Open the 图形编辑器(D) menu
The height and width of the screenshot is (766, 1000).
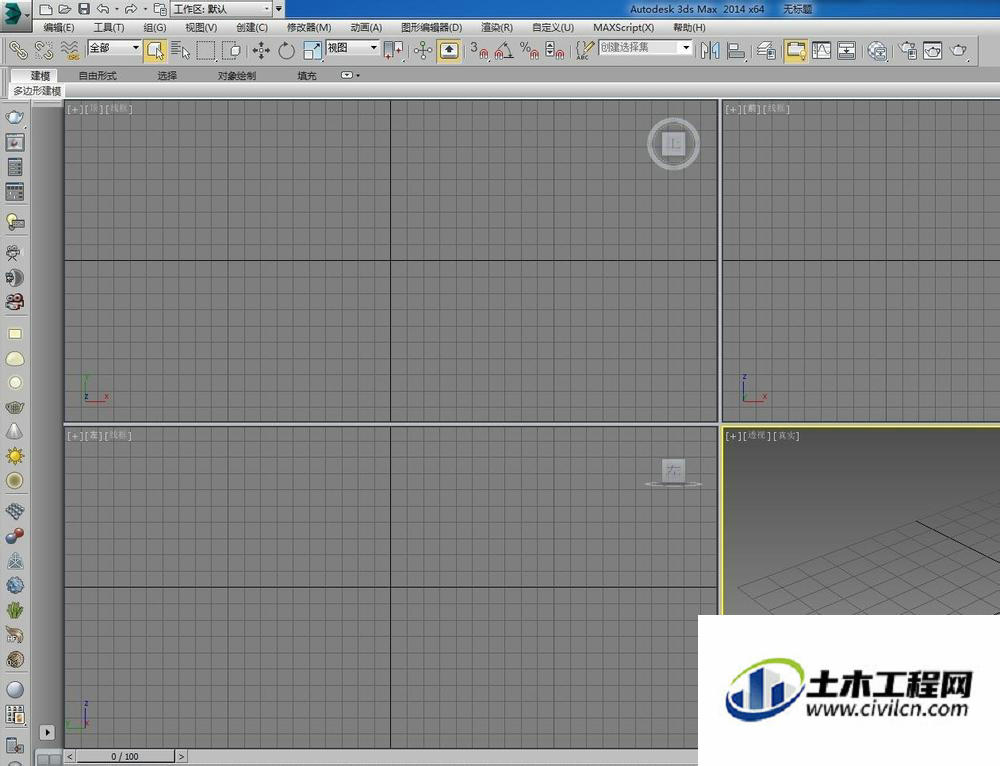[431, 27]
